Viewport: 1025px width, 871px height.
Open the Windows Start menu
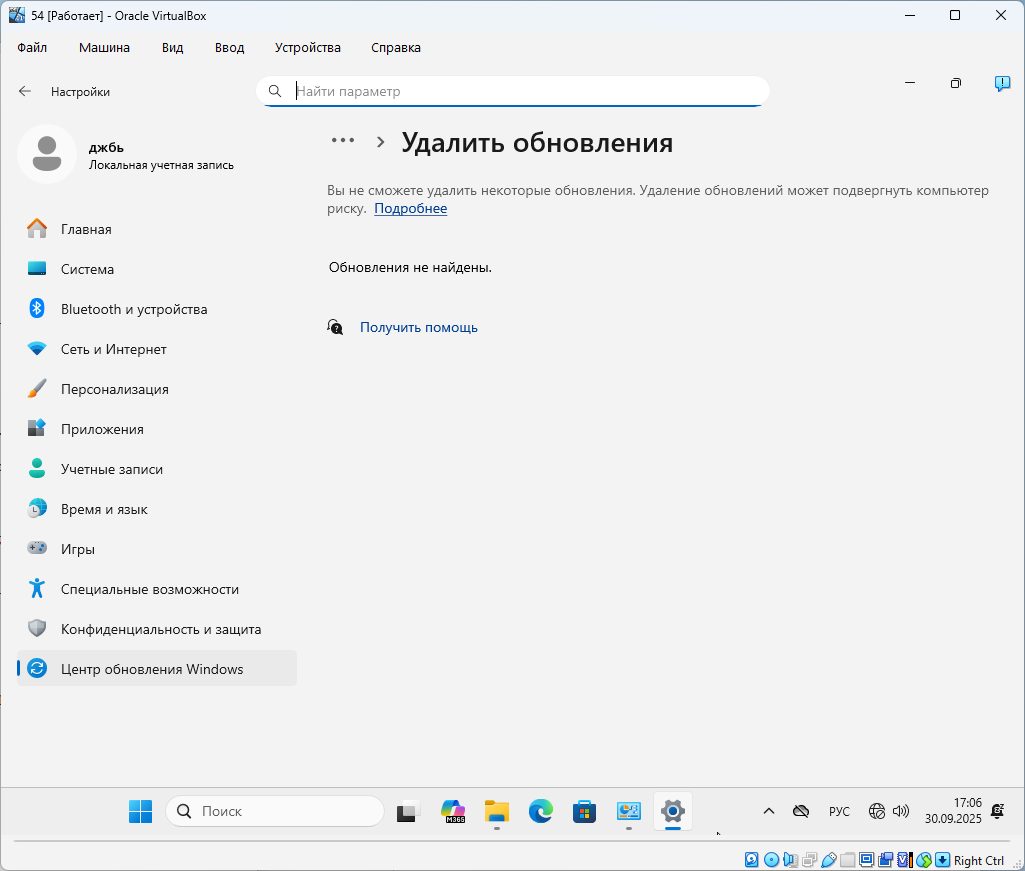coord(140,811)
